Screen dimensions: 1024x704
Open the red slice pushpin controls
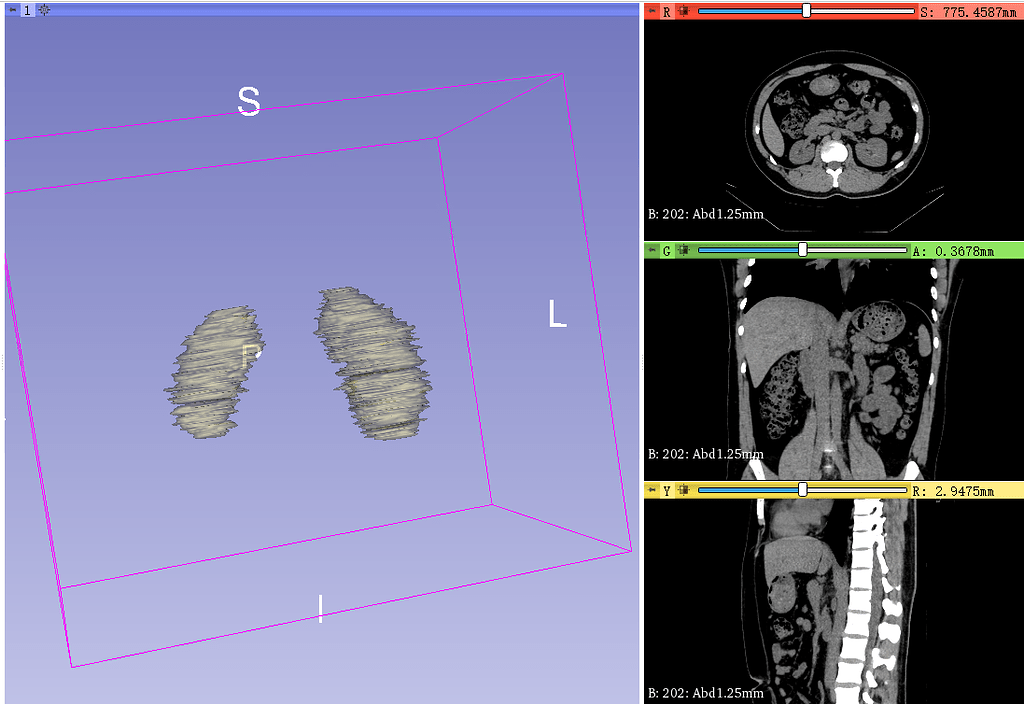[x=652, y=11]
